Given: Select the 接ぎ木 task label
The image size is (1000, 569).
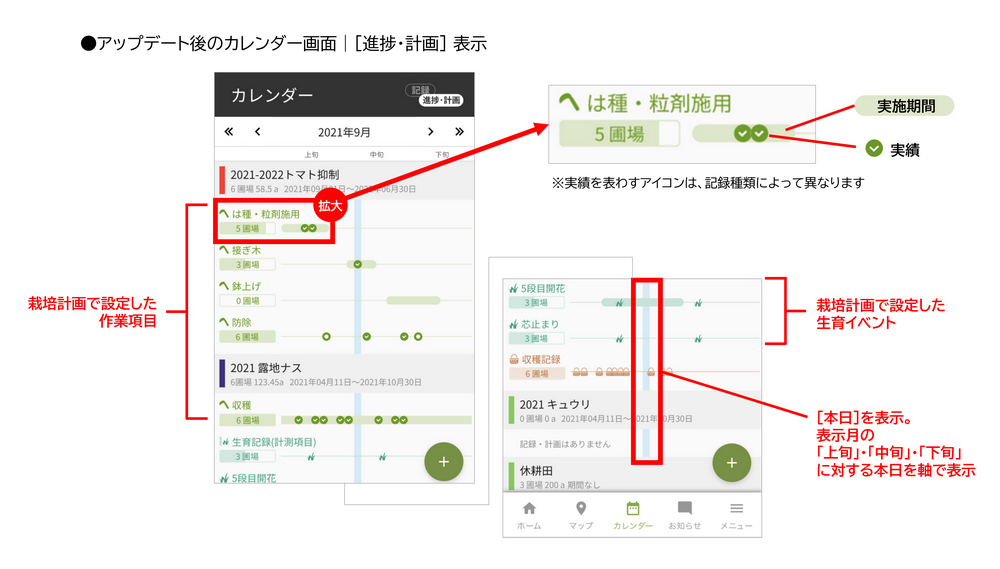Looking at the screenshot, I should tap(246, 251).
